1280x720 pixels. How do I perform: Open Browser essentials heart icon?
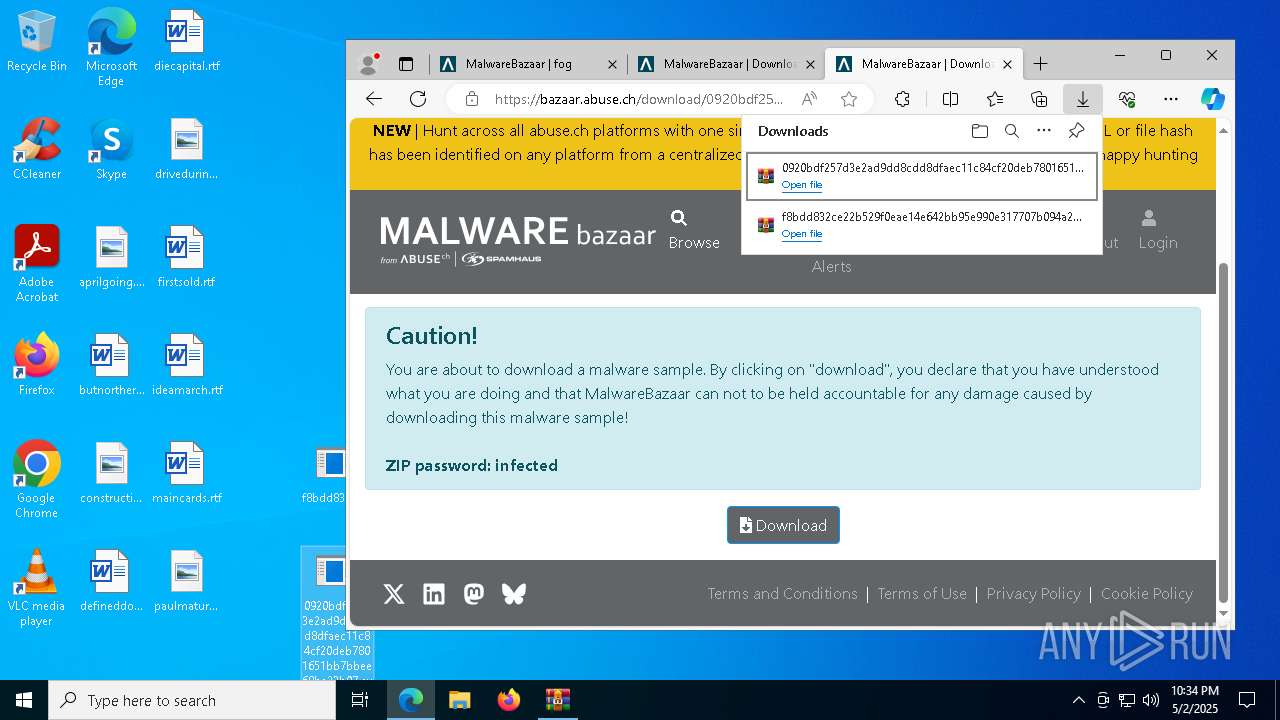[x=1127, y=99]
